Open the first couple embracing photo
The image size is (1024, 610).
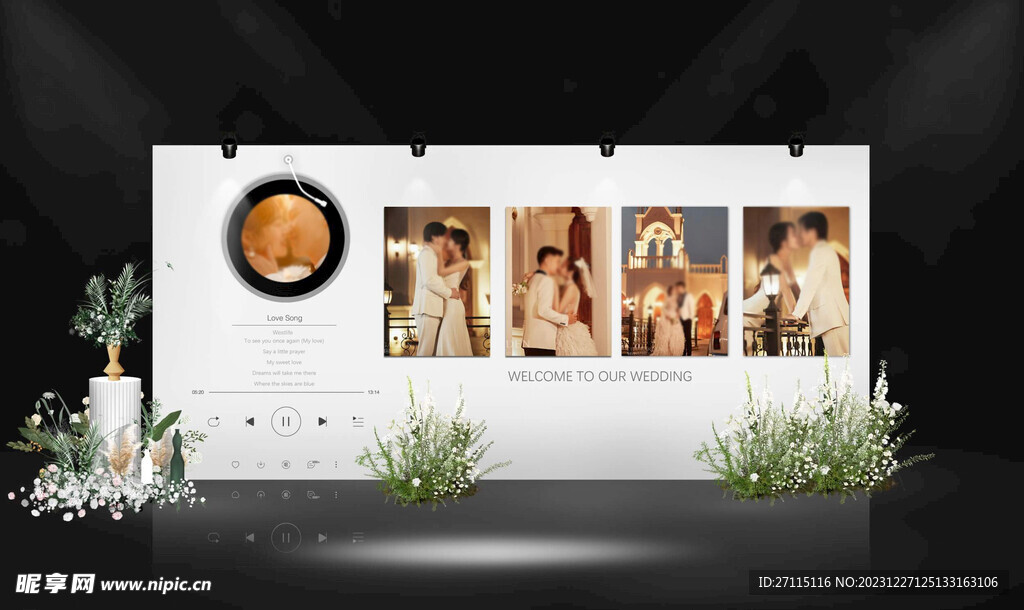coord(437,281)
